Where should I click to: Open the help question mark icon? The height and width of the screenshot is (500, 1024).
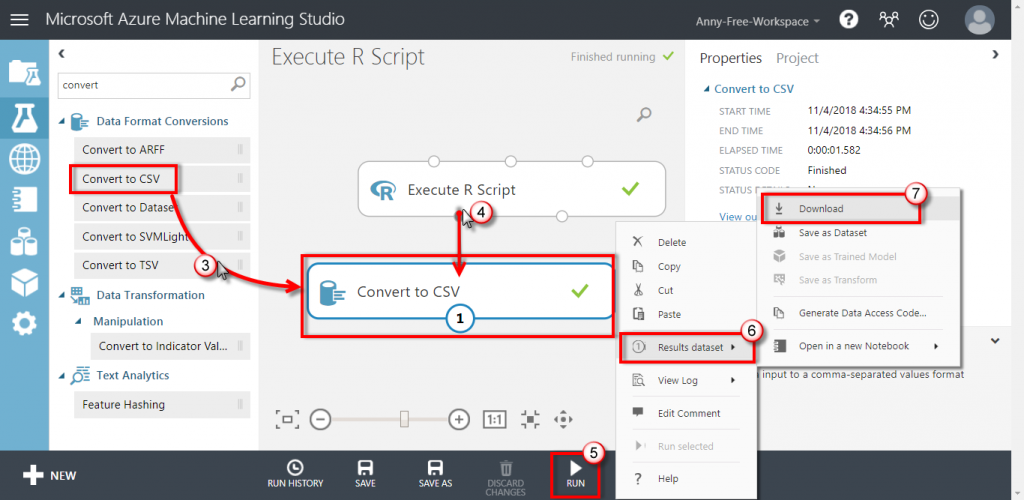click(x=848, y=20)
